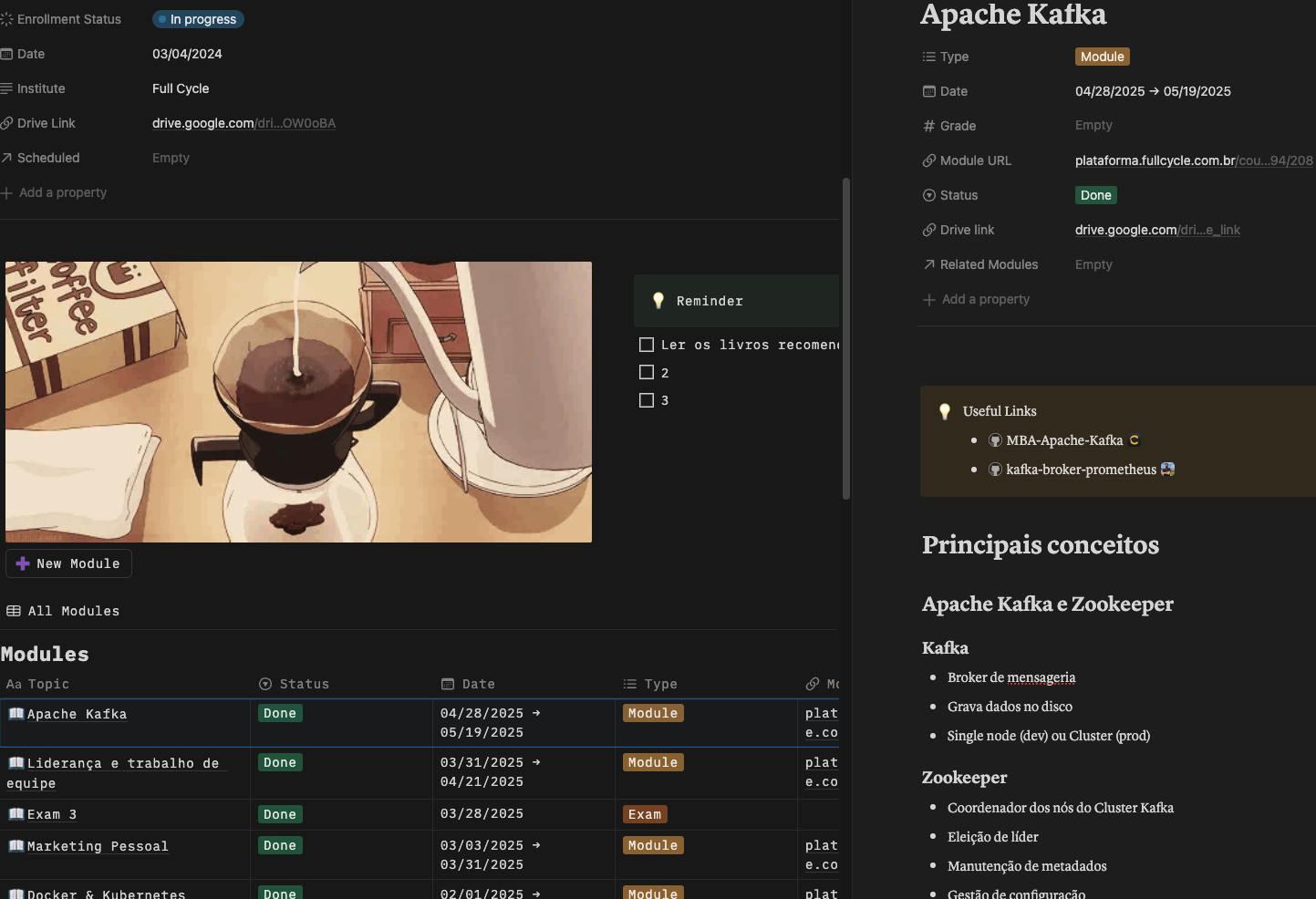
Task: Click the lightbulb icon in Reminder callout
Action: 658,301
